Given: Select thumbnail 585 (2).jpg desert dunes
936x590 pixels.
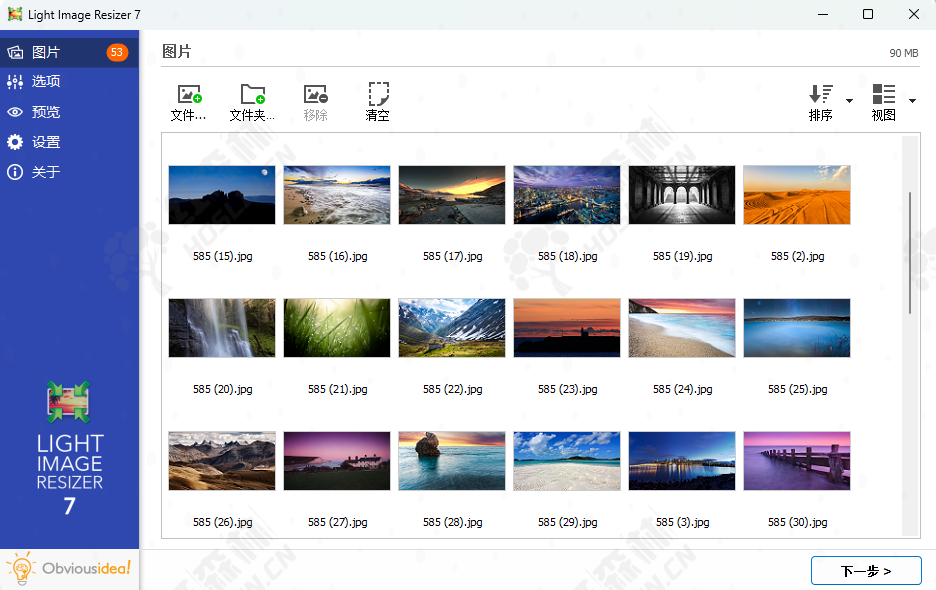Looking at the screenshot, I should tap(797, 195).
